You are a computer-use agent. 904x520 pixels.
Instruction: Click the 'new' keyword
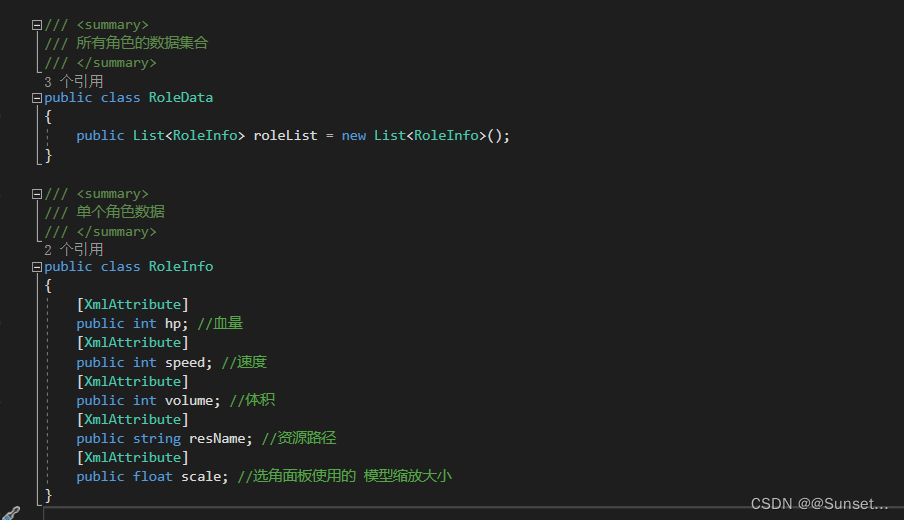353,136
